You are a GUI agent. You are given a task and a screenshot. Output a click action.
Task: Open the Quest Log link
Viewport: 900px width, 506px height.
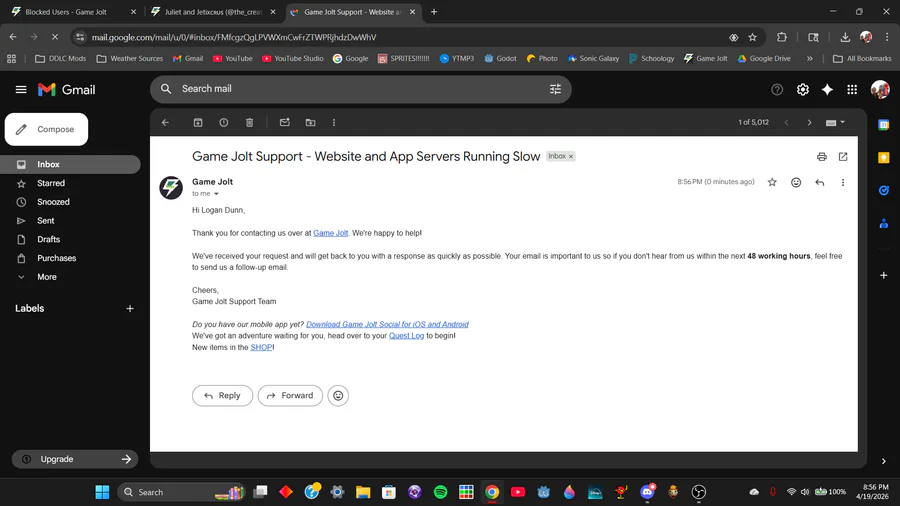(x=406, y=336)
